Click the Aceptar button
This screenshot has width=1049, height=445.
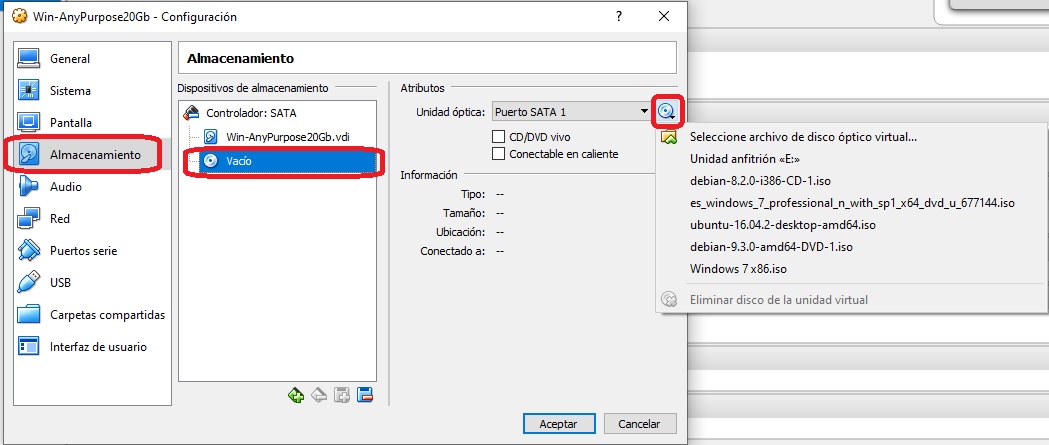558,424
